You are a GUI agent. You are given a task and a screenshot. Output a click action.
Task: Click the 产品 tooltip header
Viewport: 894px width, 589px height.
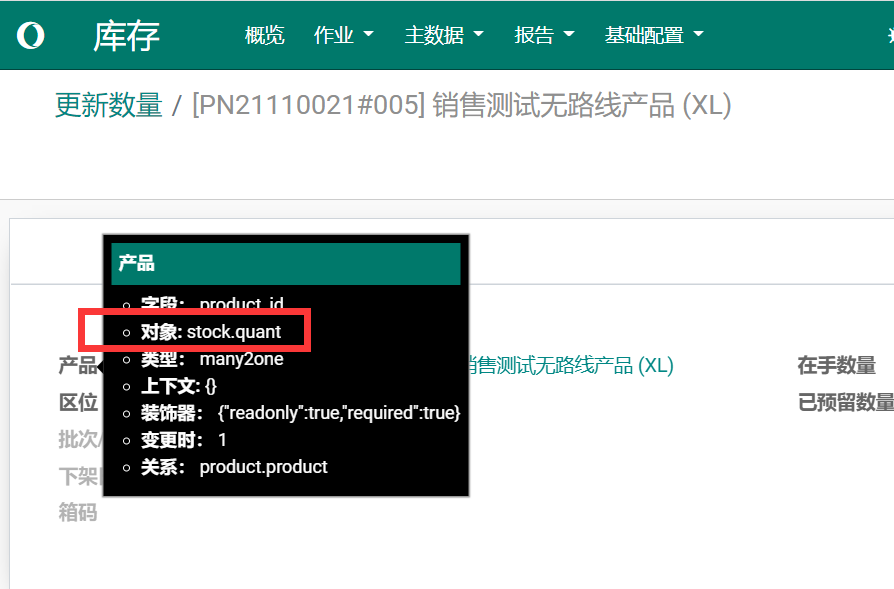[x=286, y=263]
